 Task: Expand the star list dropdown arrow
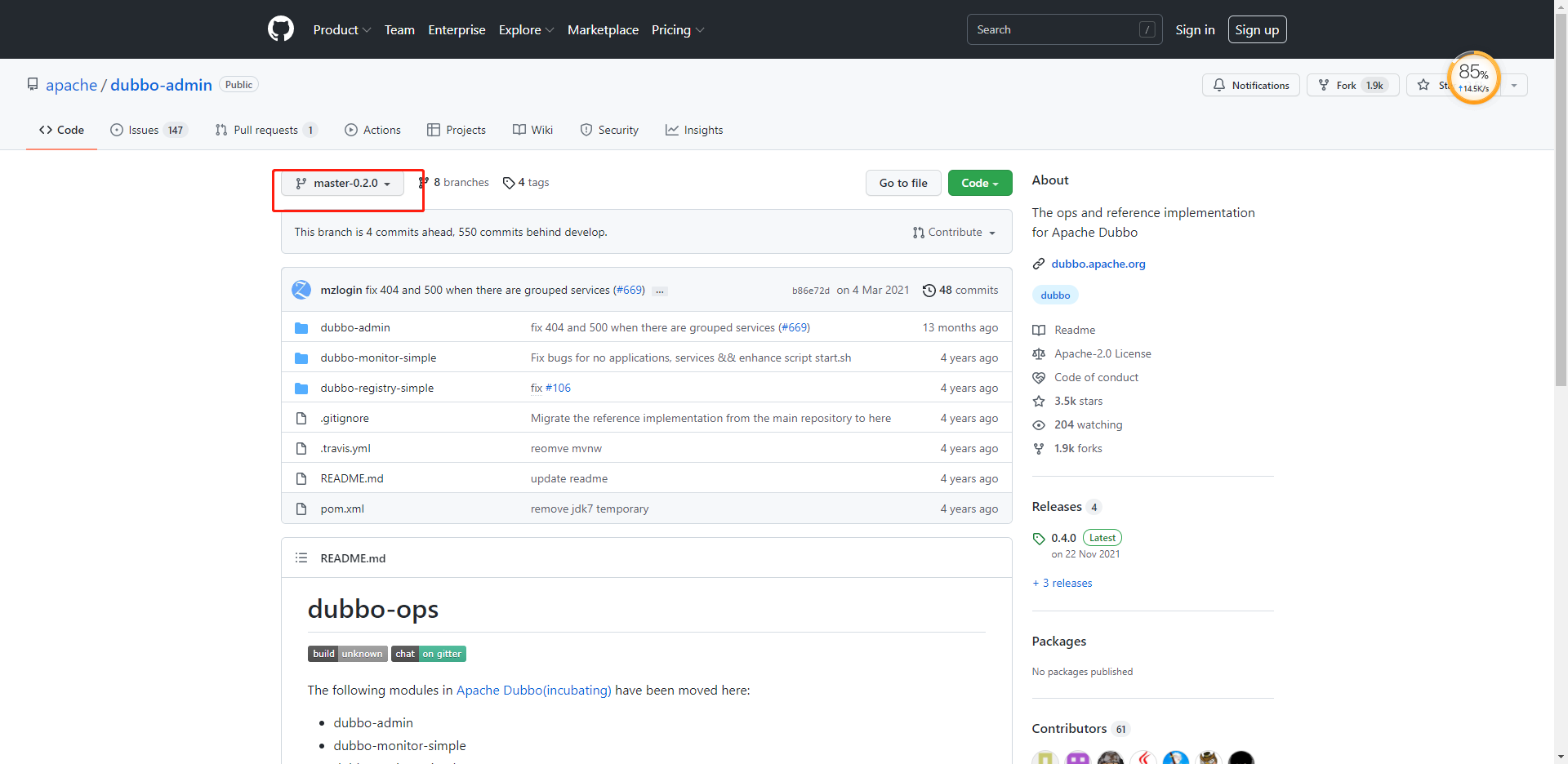click(x=1514, y=85)
